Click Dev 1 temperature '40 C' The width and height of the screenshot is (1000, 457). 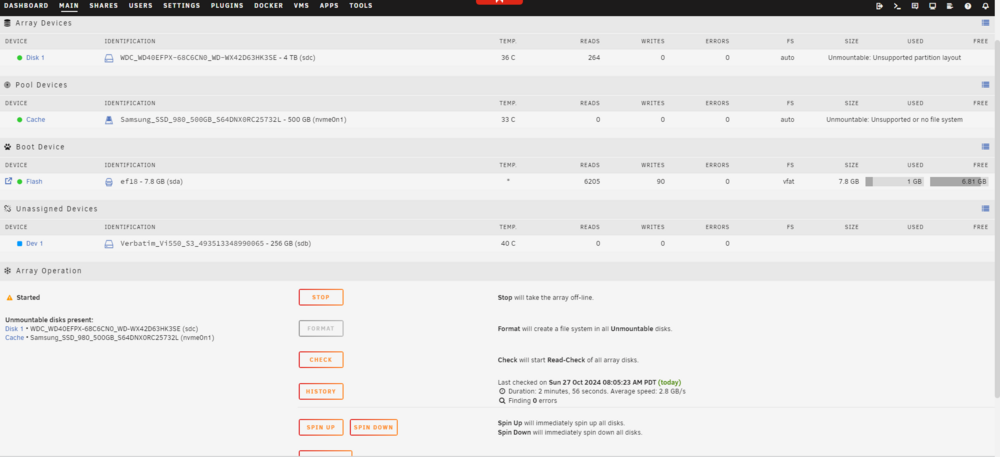(508, 243)
